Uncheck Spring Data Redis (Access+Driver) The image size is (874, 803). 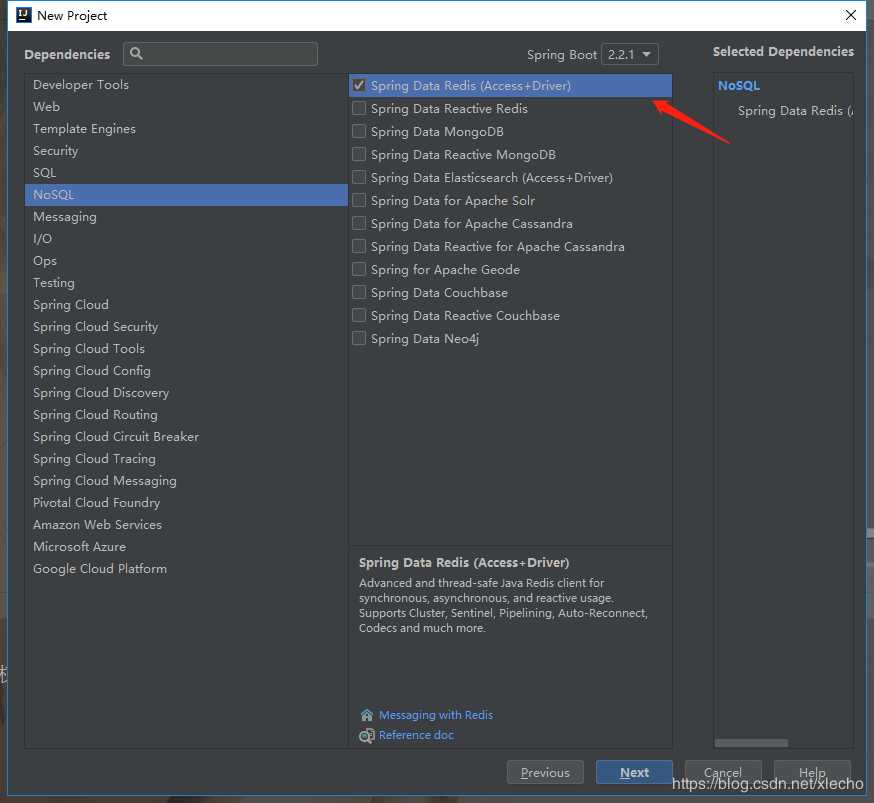(x=359, y=85)
